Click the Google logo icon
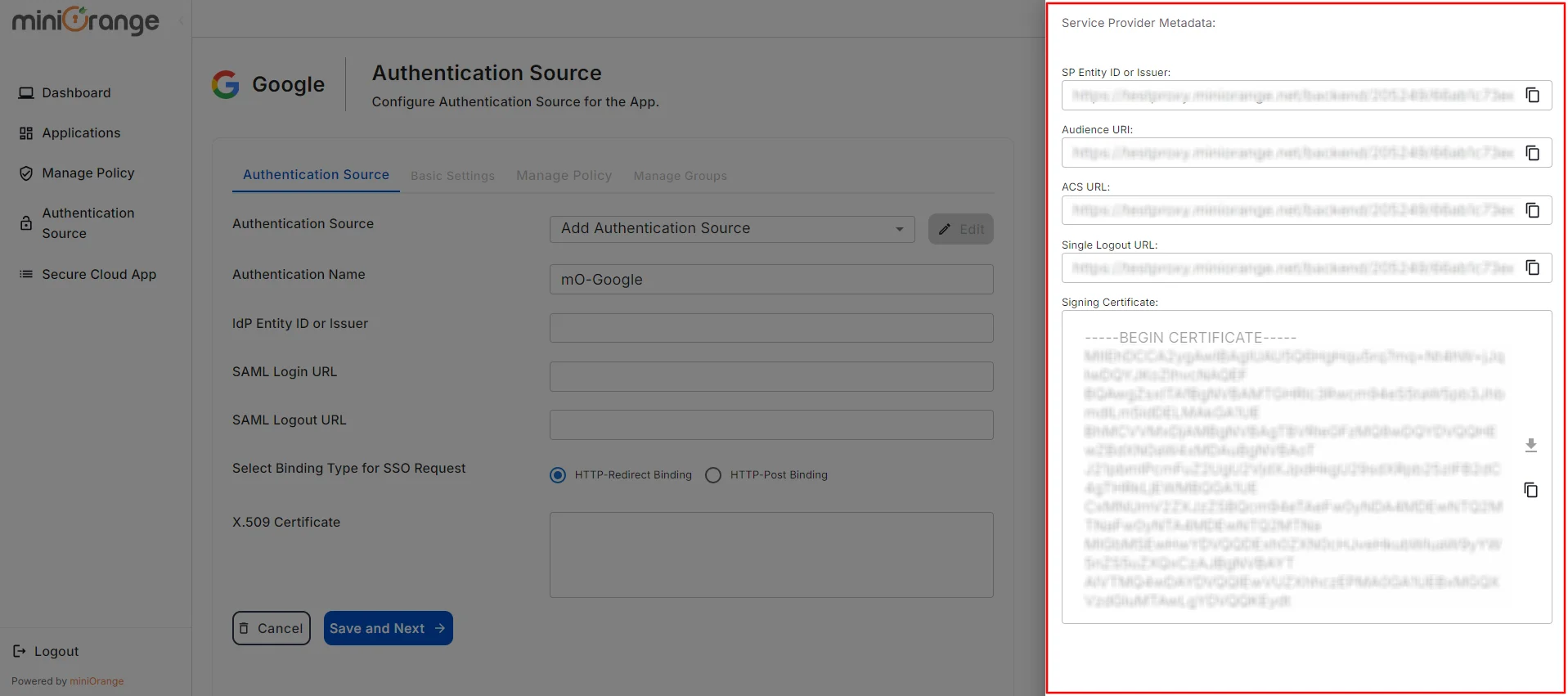Screen dimensions: 1568x696 [x=226, y=84]
